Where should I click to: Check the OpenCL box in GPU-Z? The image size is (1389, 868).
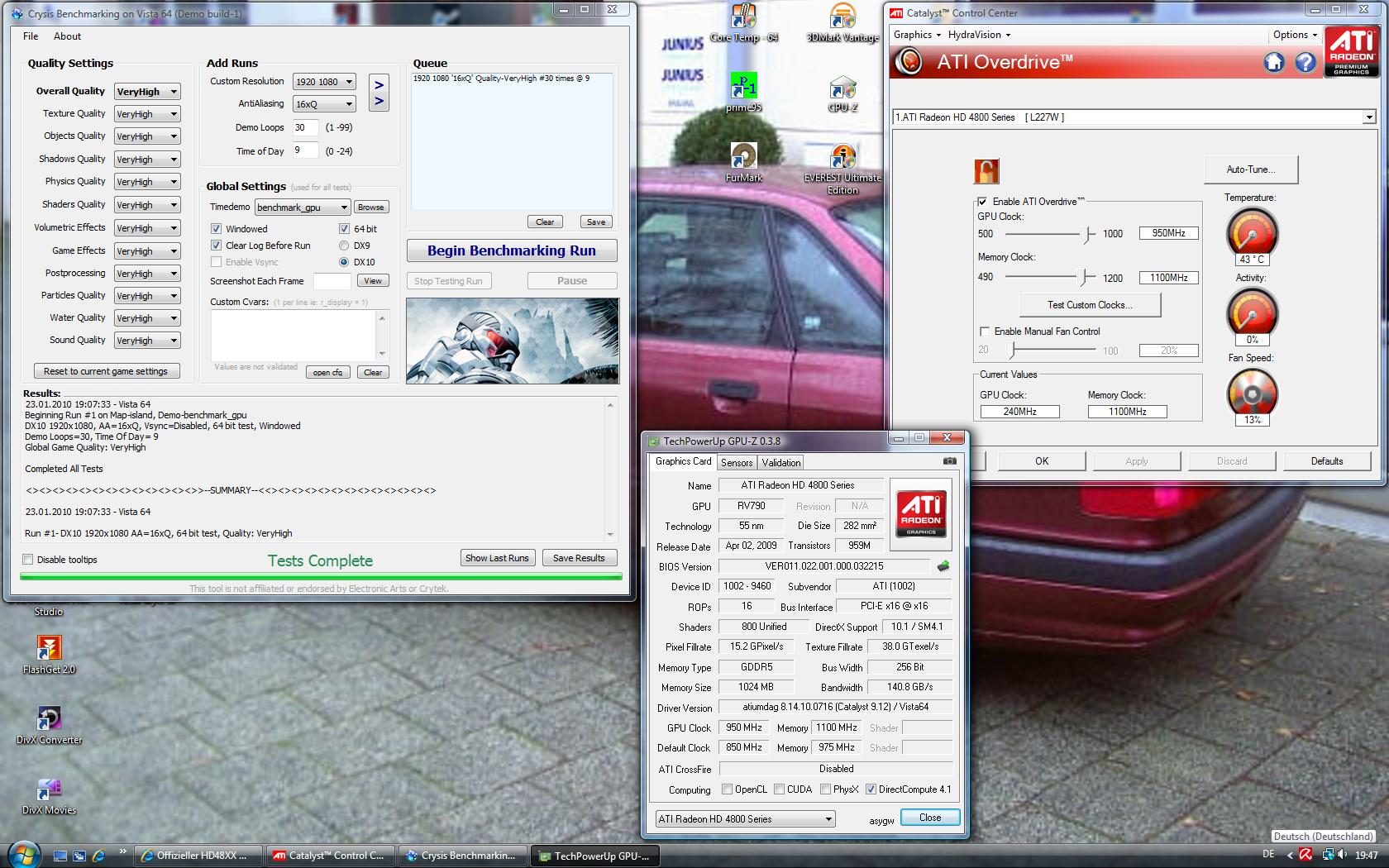coord(728,789)
